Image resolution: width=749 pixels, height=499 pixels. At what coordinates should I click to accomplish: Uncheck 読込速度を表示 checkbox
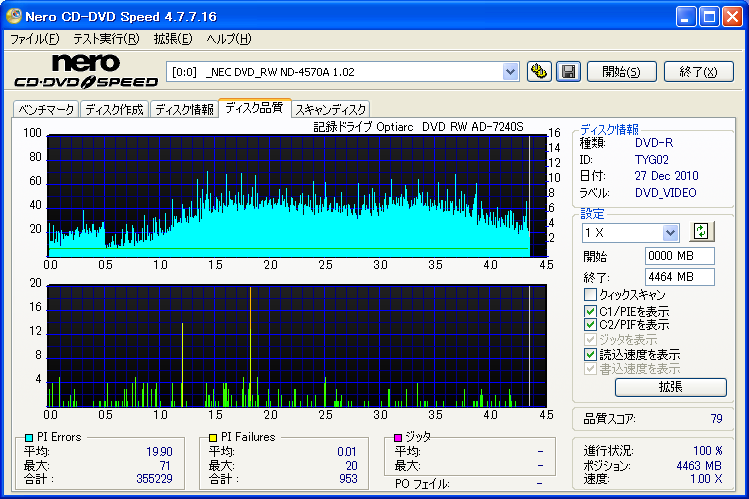point(590,354)
